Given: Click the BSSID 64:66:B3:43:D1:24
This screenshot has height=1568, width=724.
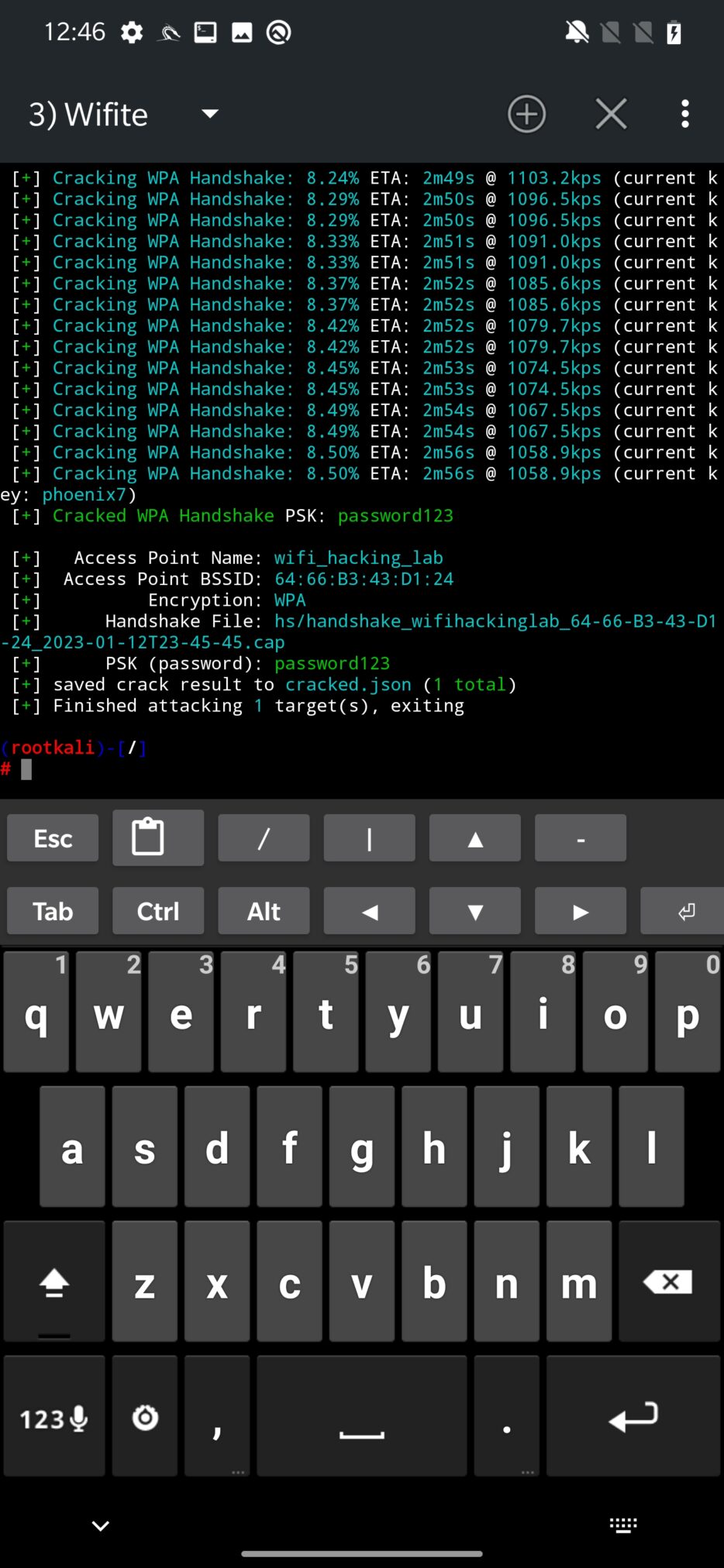Looking at the screenshot, I should point(364,579).
